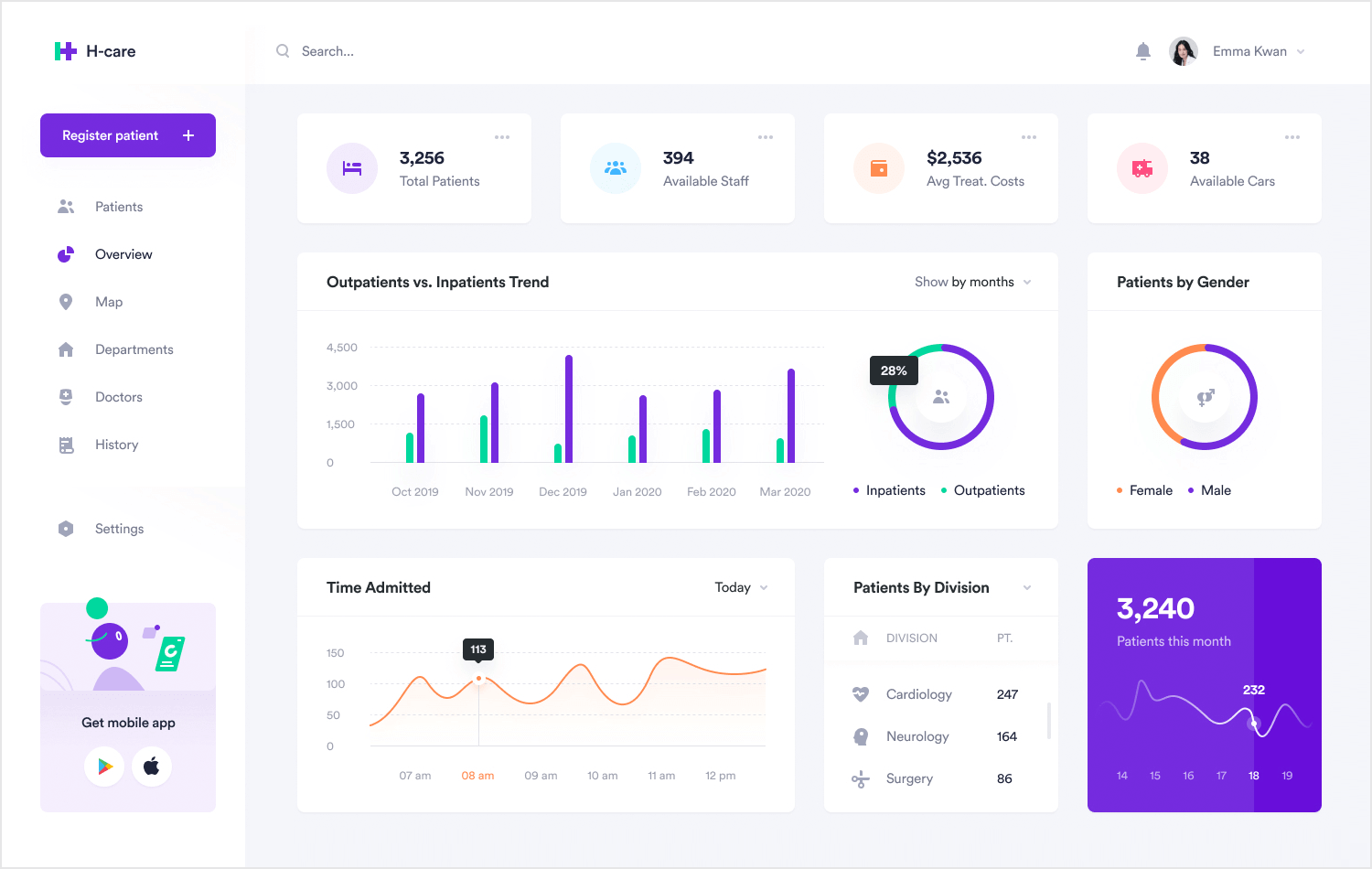View History via the calendar icon
The width and height of the screenshot is (1372, 869).
65,444
